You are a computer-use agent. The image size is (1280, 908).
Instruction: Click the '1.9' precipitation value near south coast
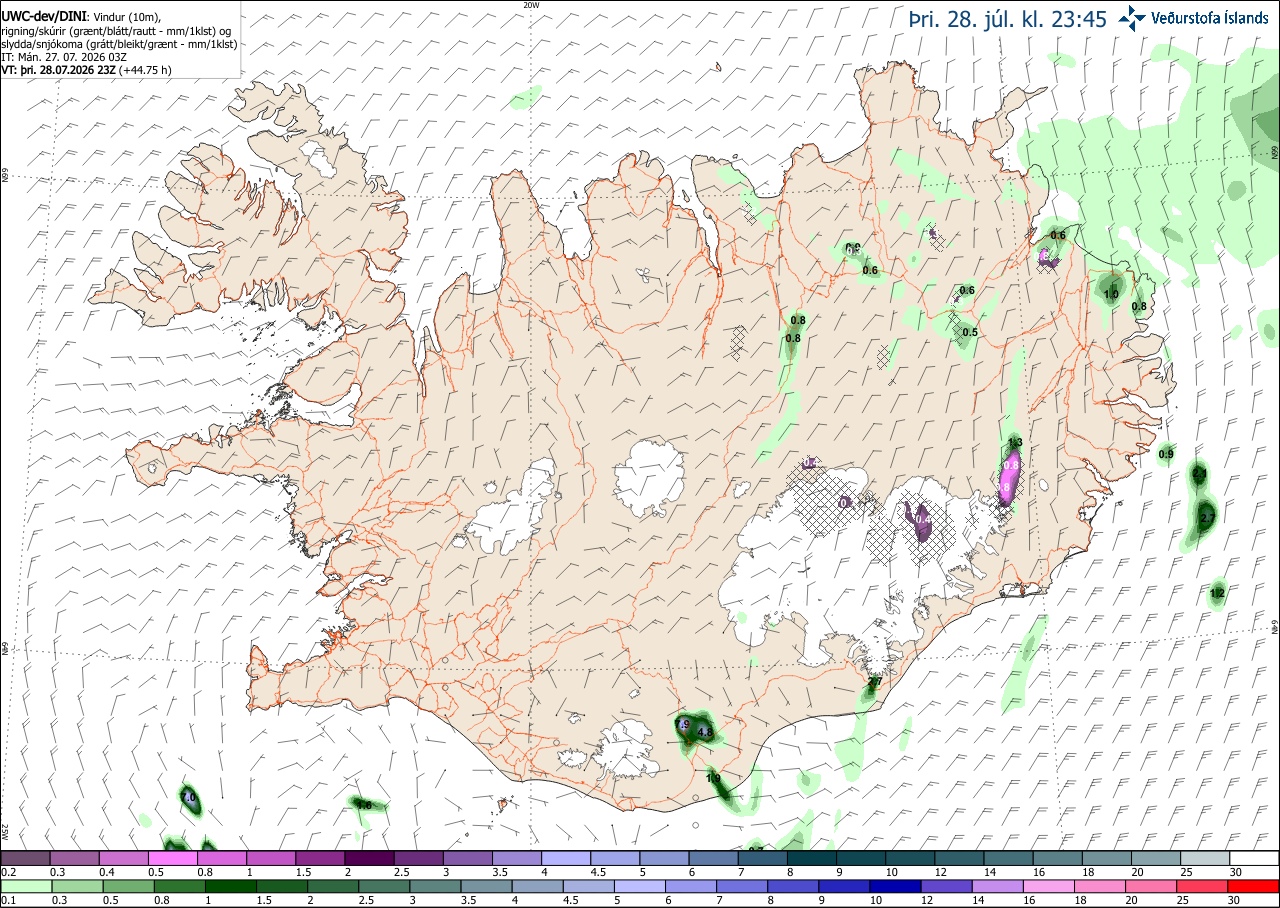713,778
